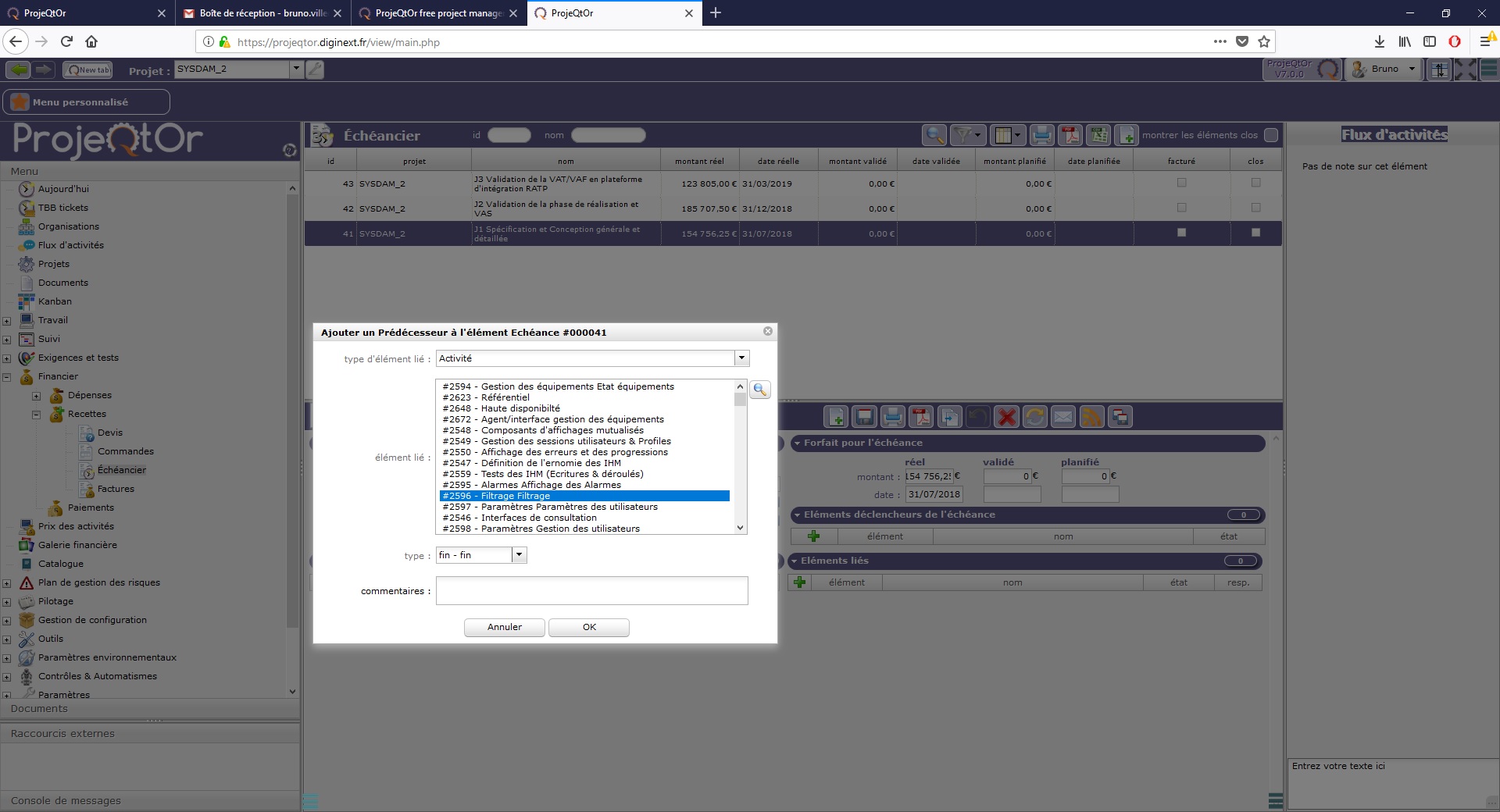The width and height of the screenshot is (1500, 812).
Task: Export list to CSV icon
Action: point(1098,135)
